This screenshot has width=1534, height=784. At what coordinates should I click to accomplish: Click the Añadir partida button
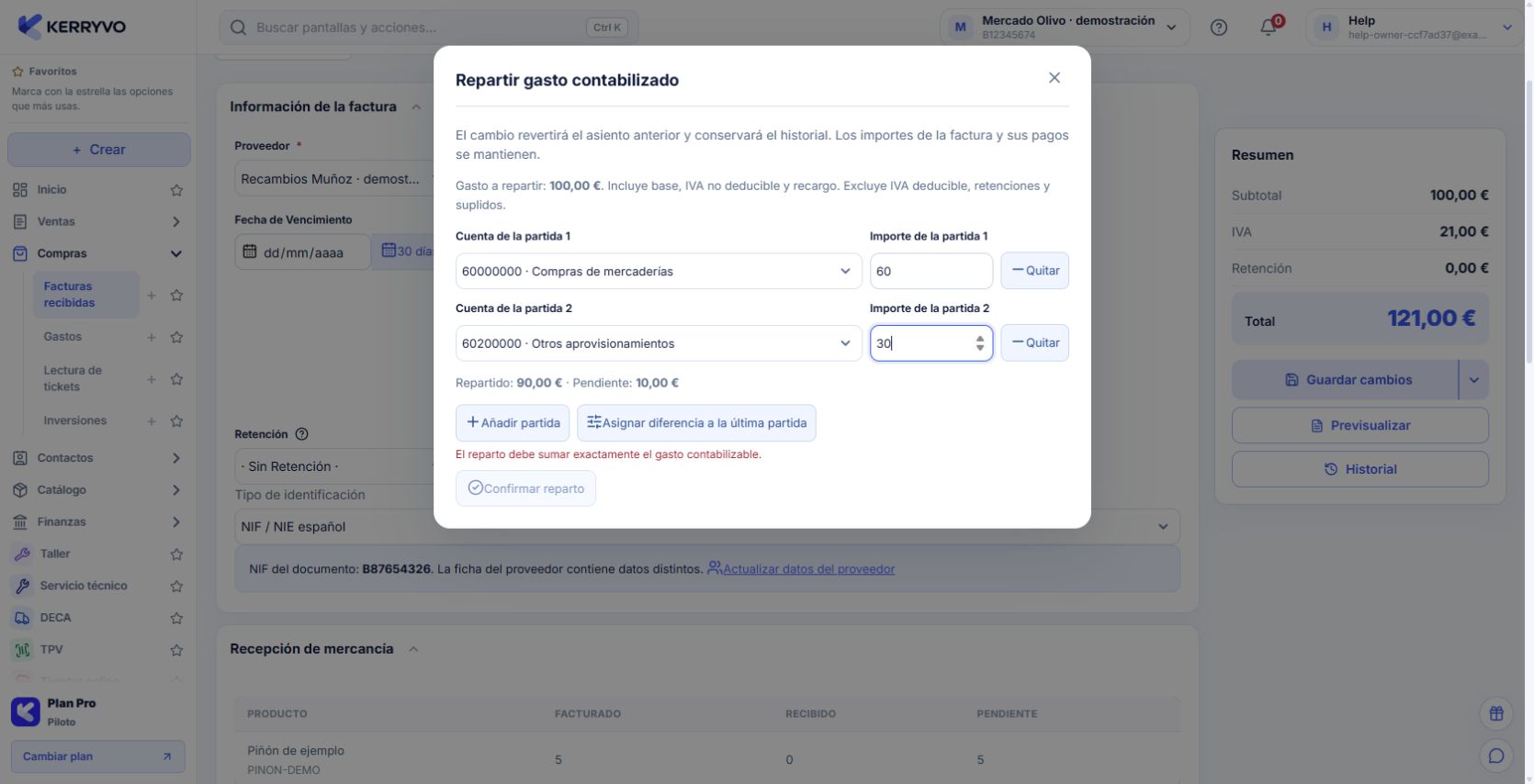[x=513, y=423]
